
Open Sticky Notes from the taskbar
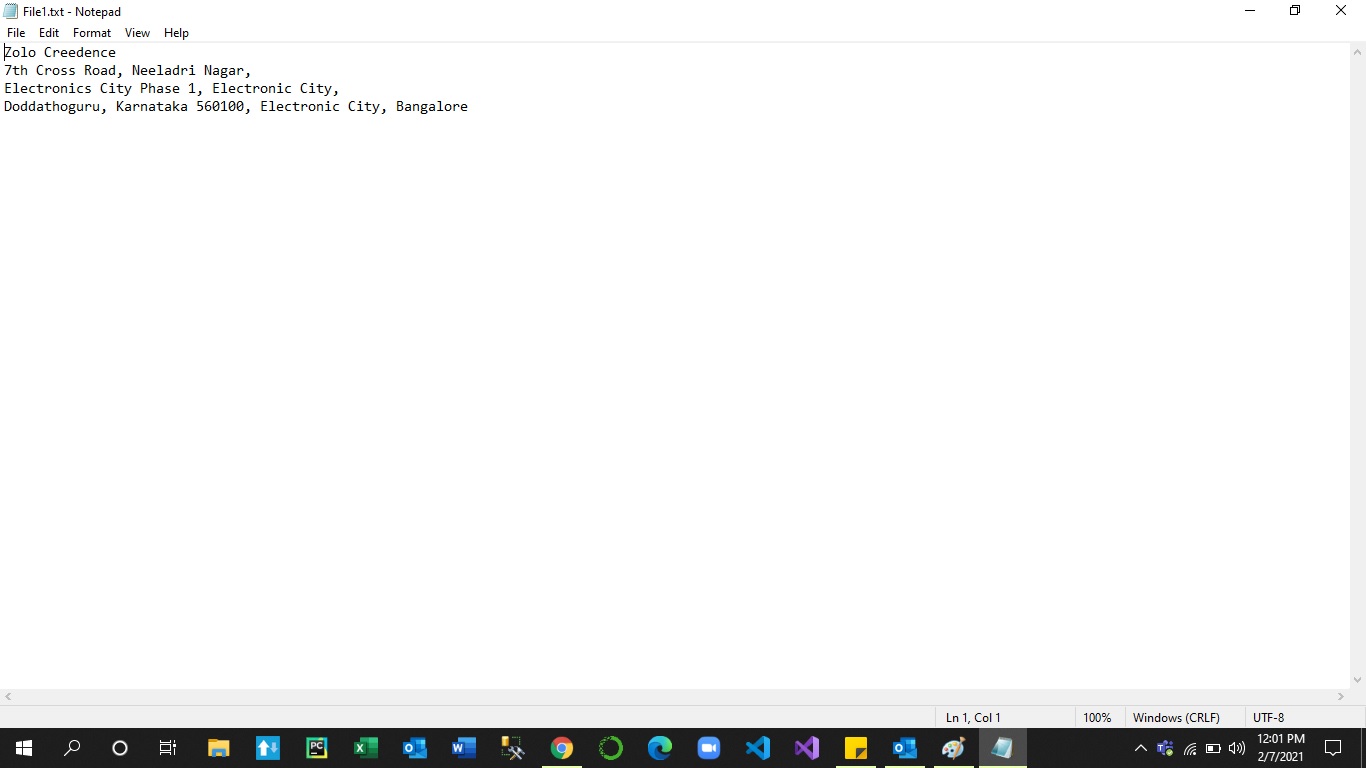(x=855, y=748)
